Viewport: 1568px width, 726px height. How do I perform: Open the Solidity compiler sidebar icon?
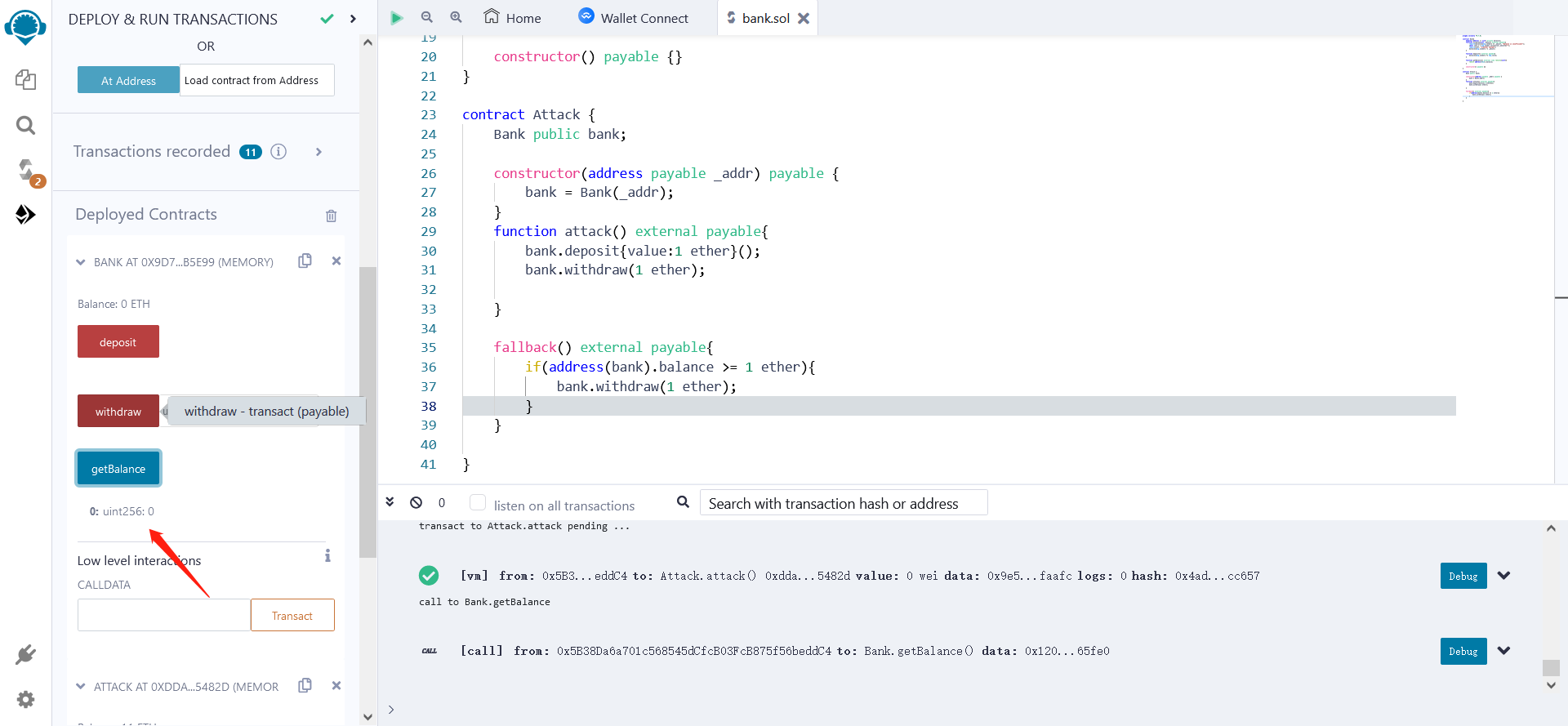click(27, 171)
